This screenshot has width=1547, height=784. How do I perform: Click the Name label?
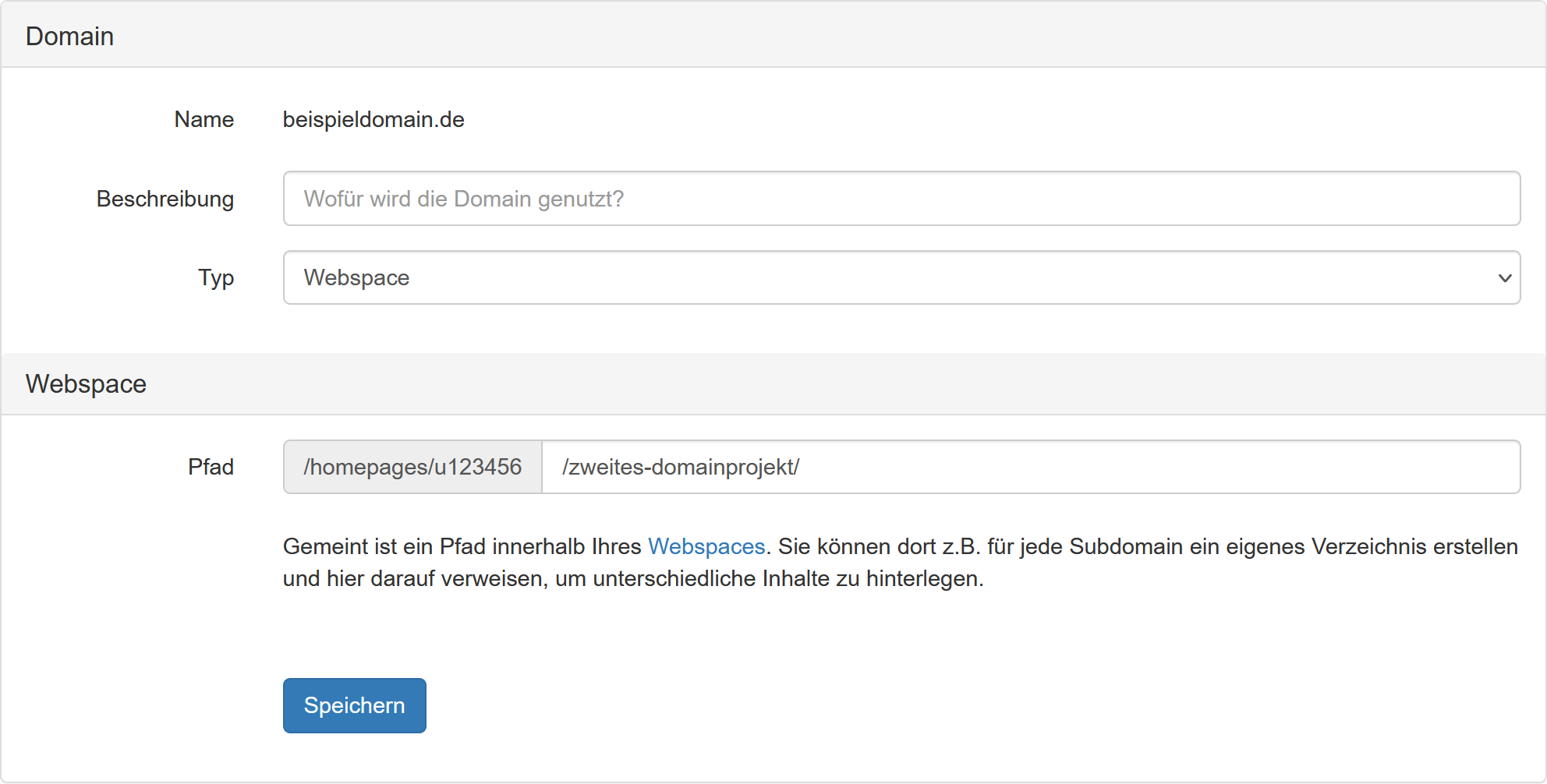tap(204, 119)
